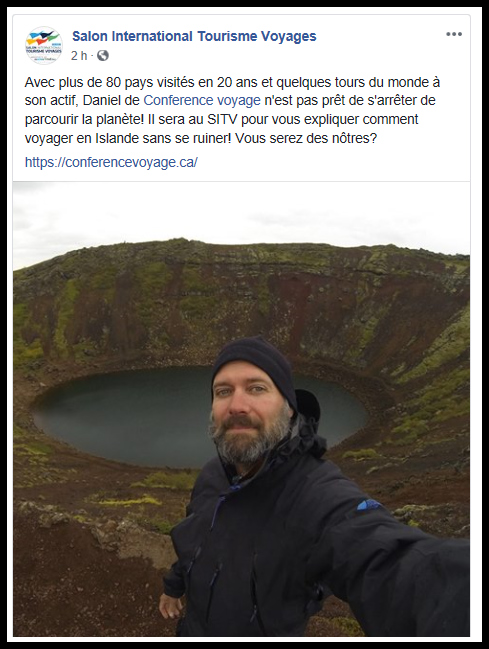Click the word "SITV" in the post text
The width and height of the screenshot is (489, 649).
click(x=222, y=119)
